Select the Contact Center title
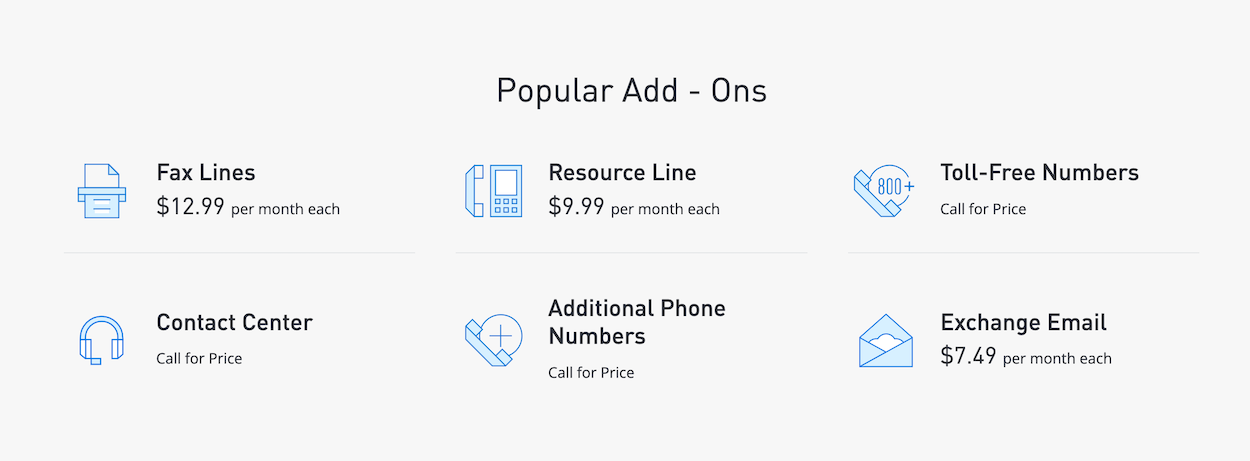 [234, 322]
